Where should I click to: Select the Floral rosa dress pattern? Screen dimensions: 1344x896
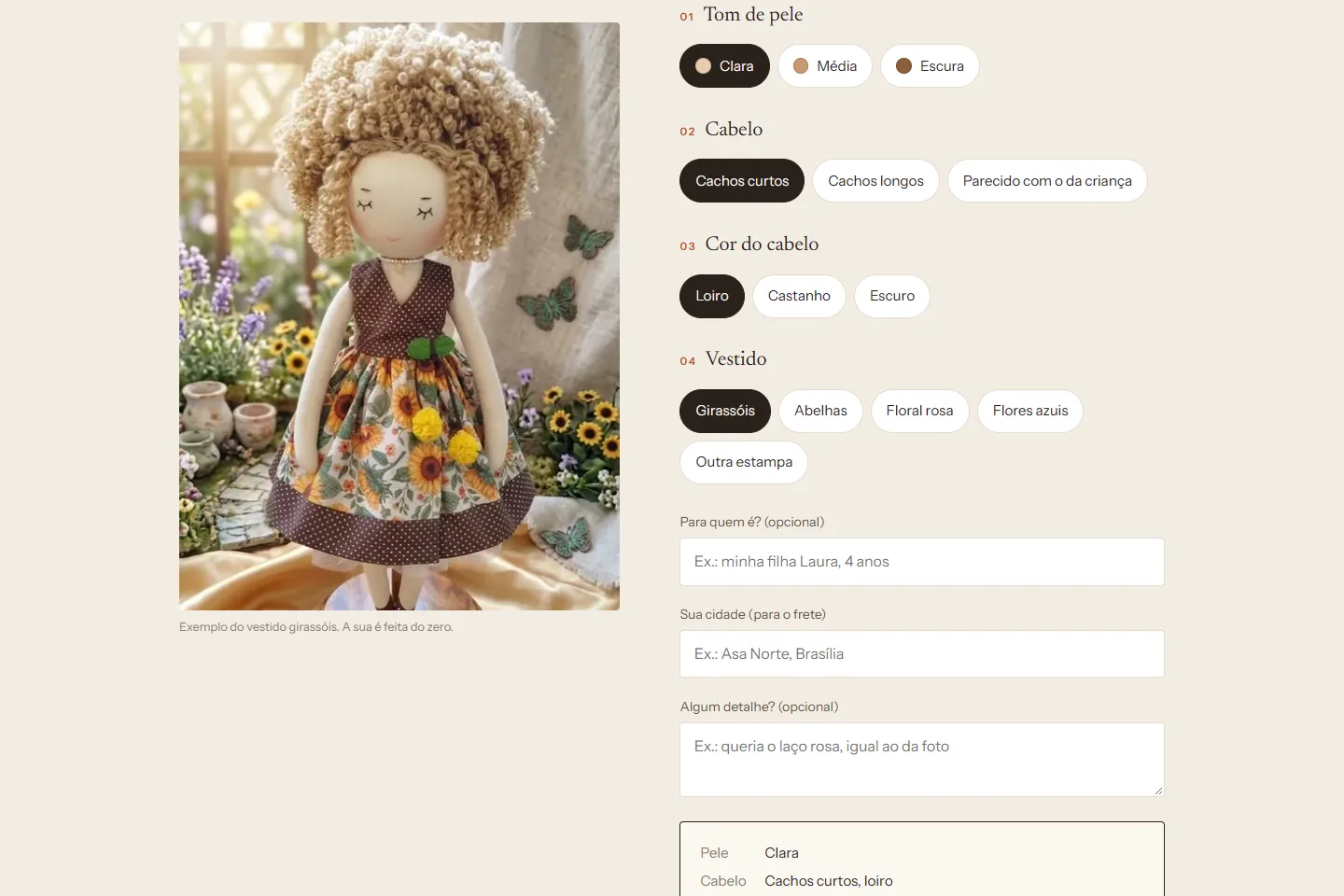click(919, 411)
